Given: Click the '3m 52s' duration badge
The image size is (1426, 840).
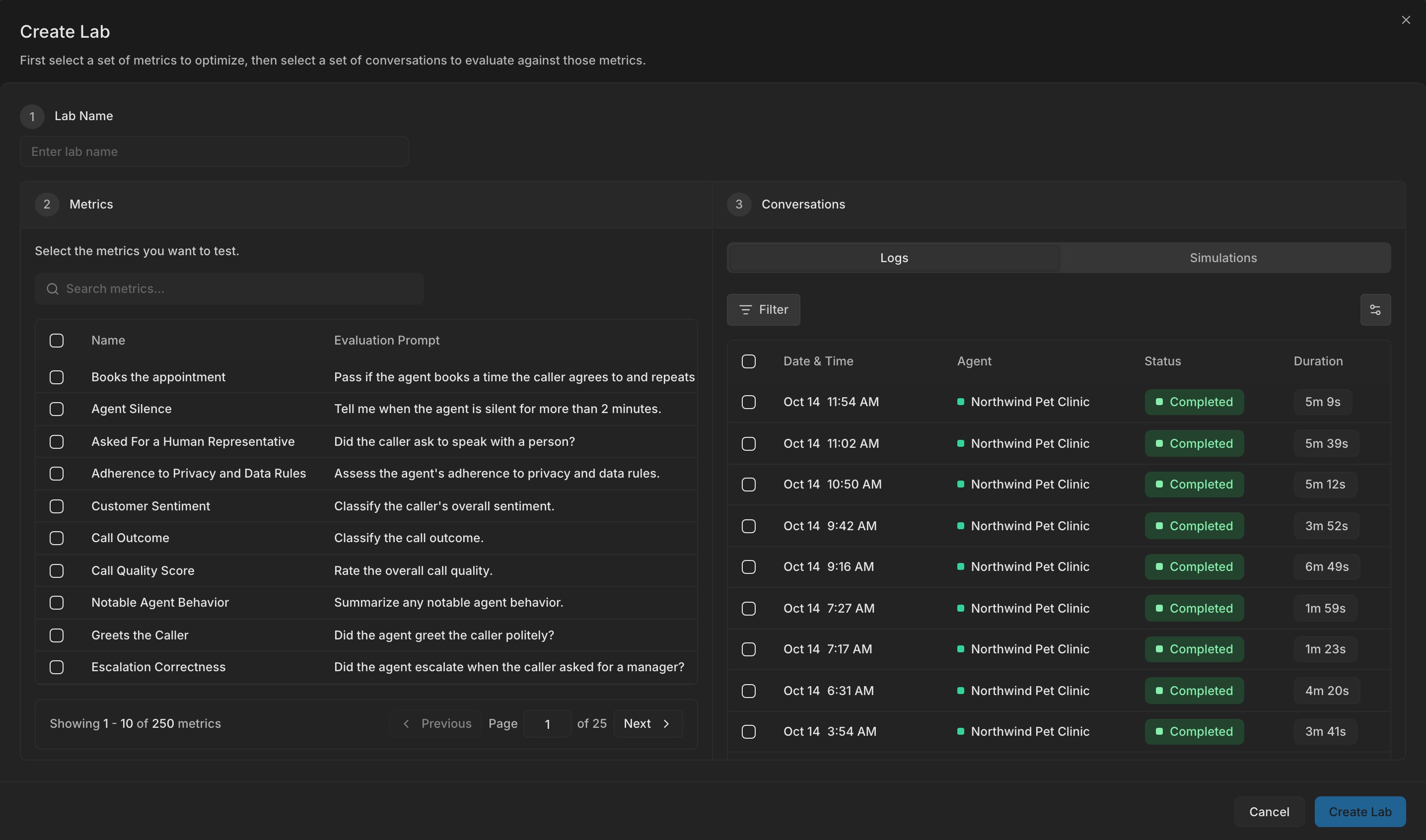Looking at the screenshot, I should point(1326,526).
